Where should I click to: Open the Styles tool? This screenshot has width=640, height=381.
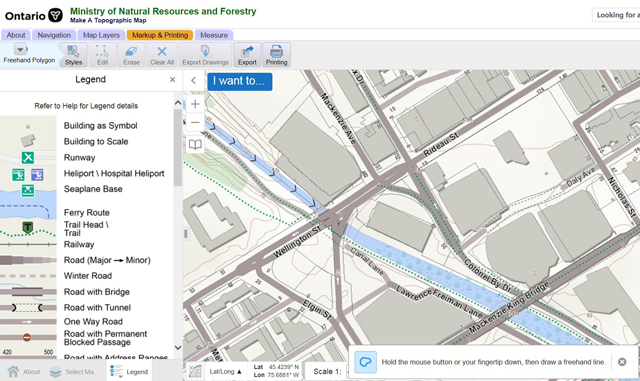coord(73,55)
